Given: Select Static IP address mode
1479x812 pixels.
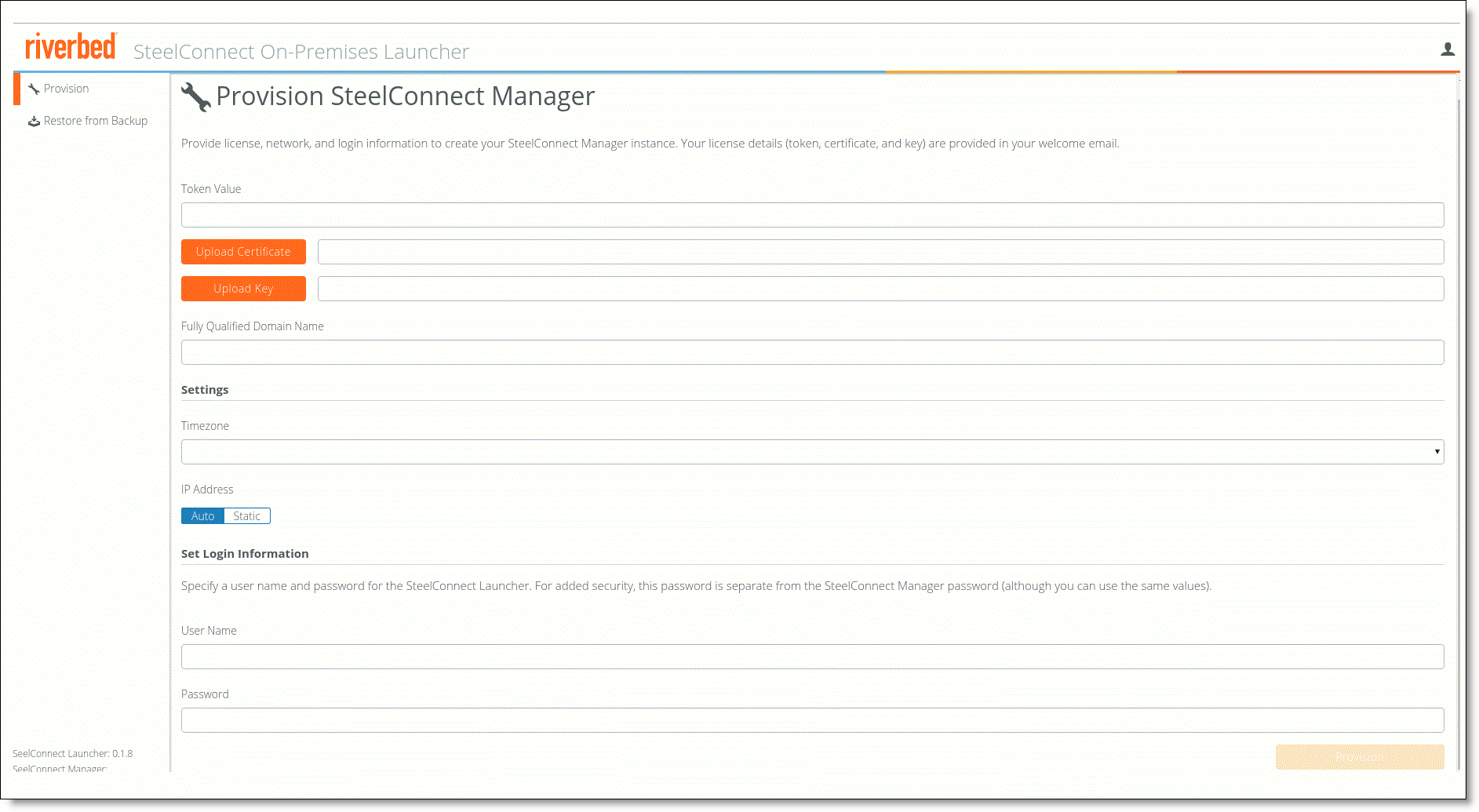Looking at the screenshot, I should 247,516.
